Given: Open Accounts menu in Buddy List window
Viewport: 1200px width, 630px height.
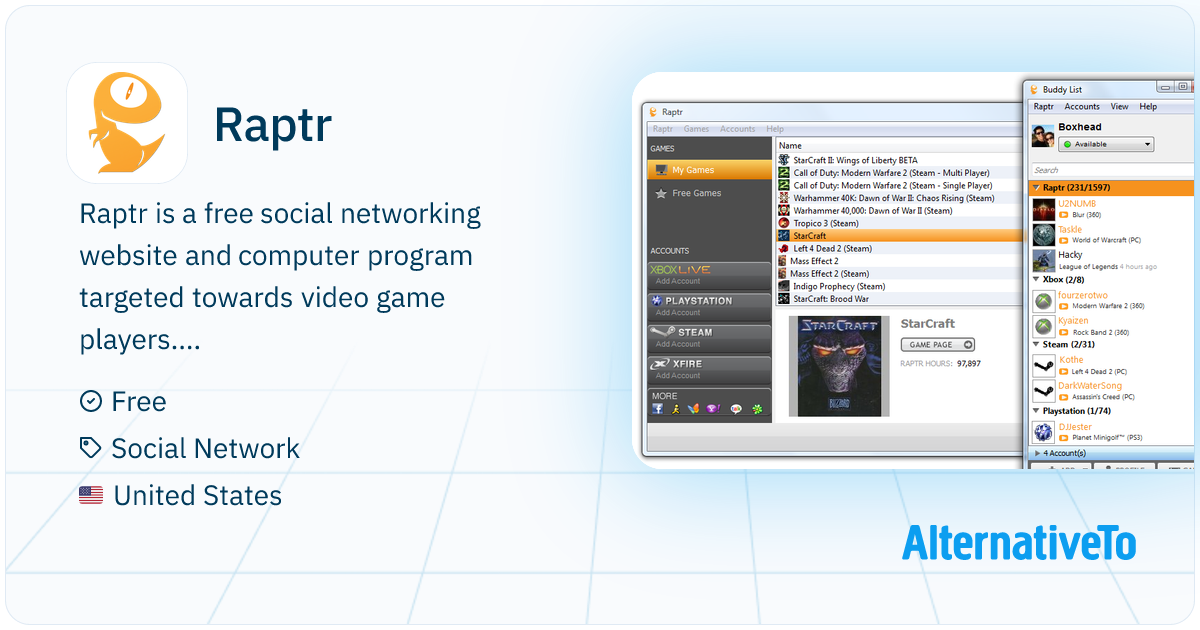Looking at the screenshot, I should [1082, 106].
